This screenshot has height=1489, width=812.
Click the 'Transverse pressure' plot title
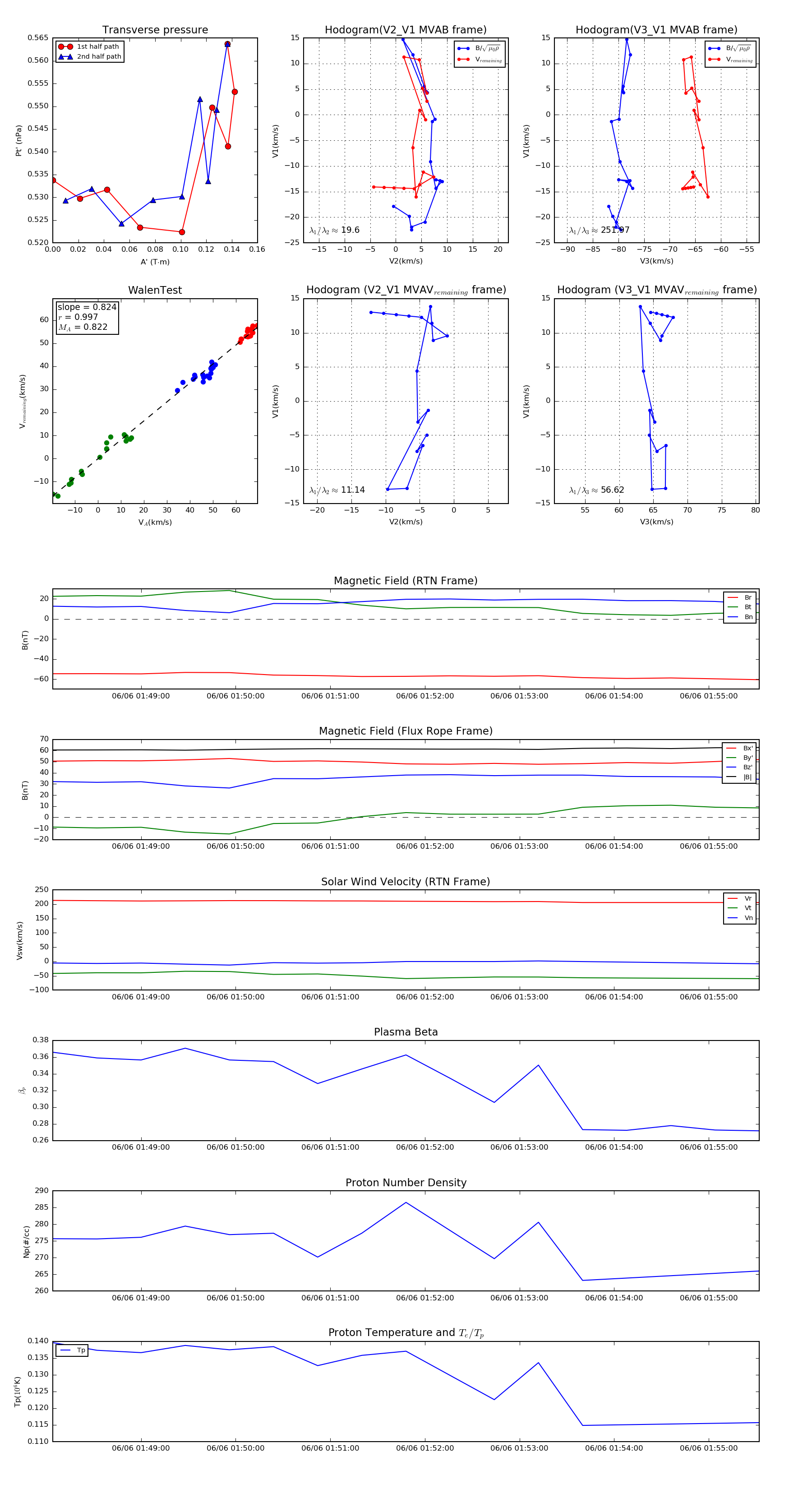[x=155, y=30]
